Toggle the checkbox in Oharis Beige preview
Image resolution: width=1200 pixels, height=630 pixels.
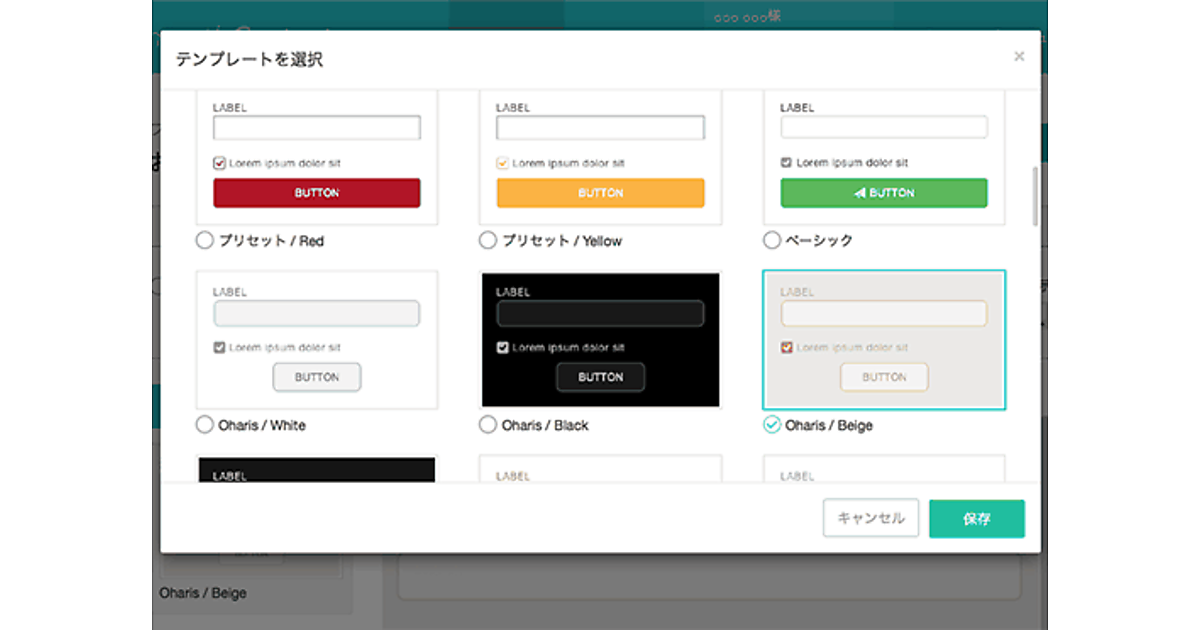point(786,348)
